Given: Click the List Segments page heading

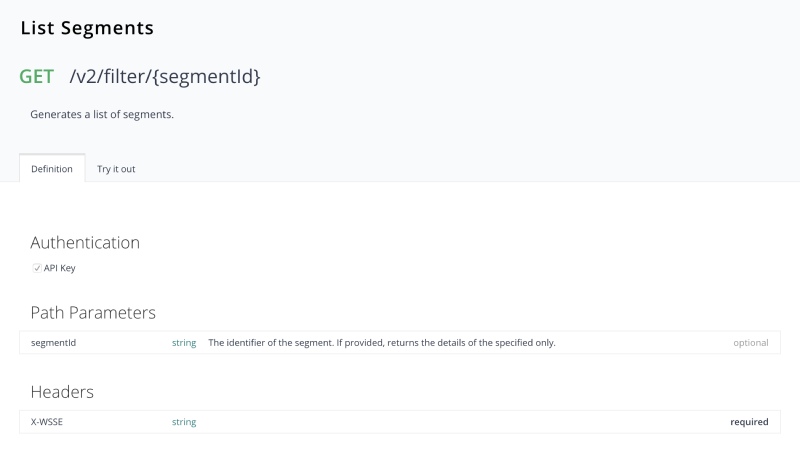Looking at the screenshot, I should (x=87, y=28).
